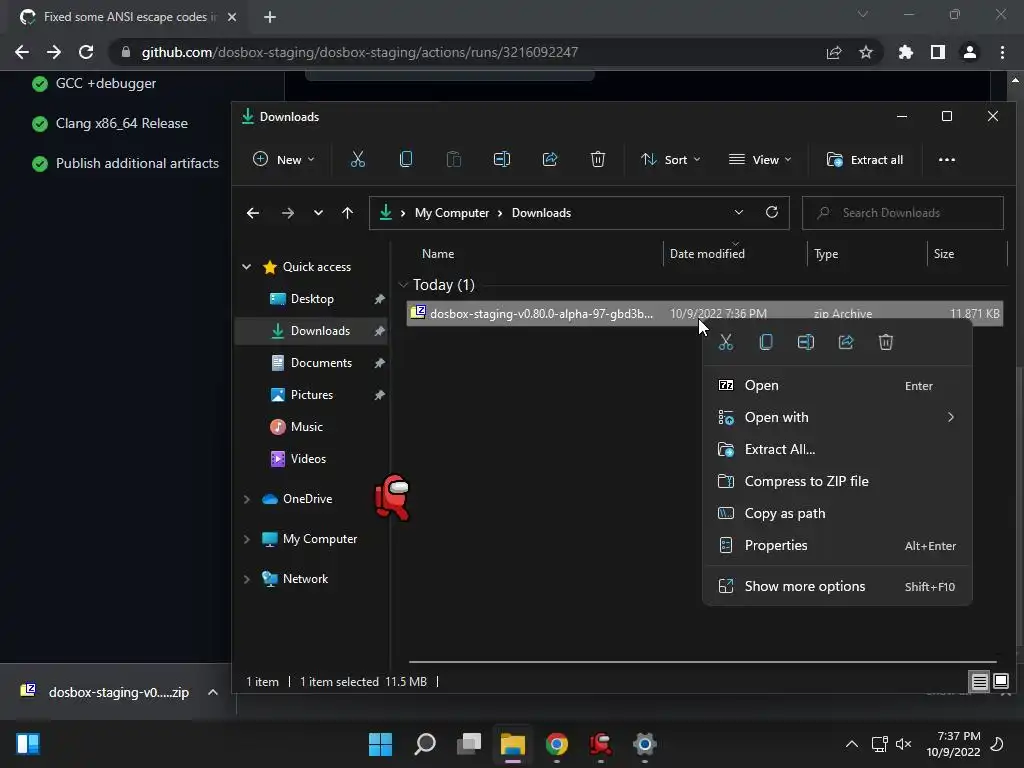
Task: Show hidden system tray icons
Action: tap(852, 744)
